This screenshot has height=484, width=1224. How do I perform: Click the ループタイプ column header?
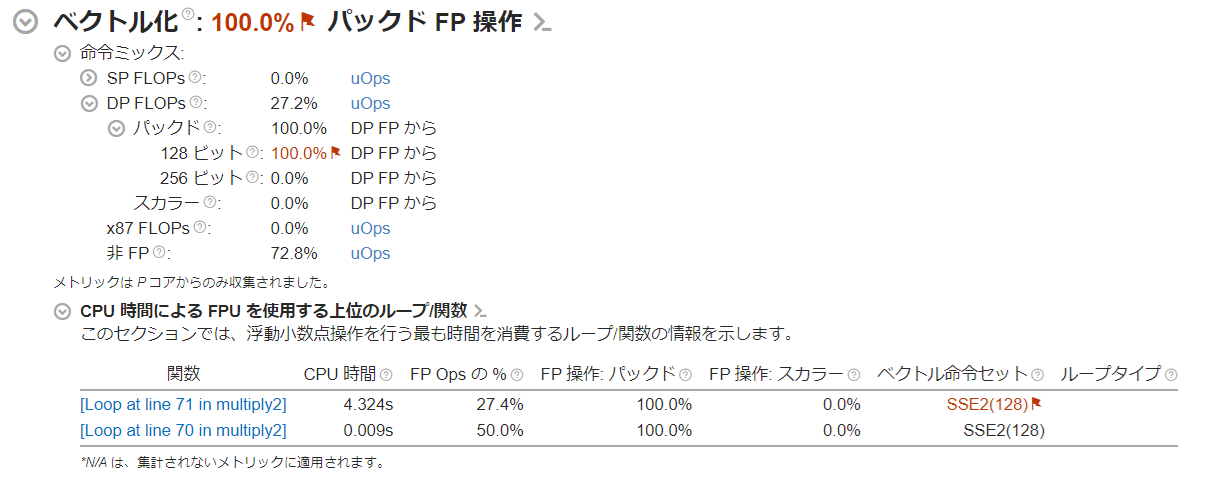1110,374
